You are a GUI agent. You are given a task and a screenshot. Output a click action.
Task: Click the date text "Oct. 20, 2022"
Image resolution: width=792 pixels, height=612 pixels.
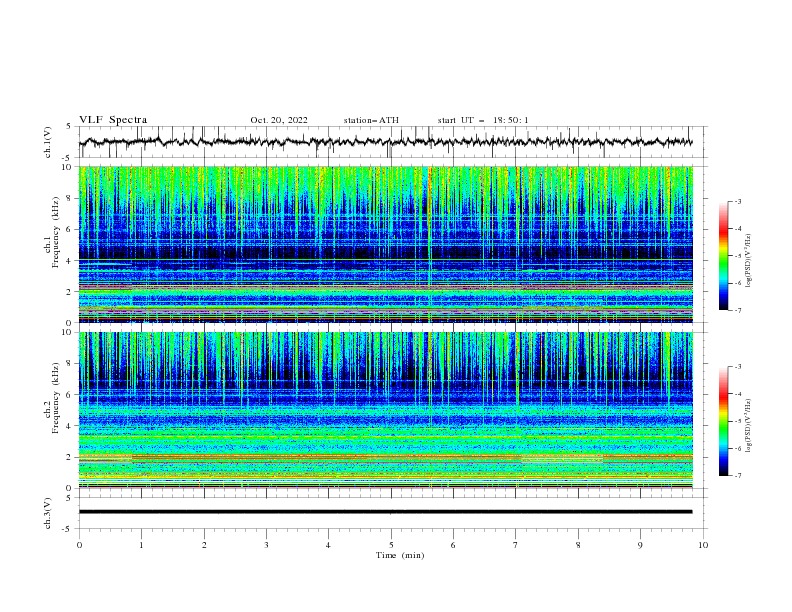click(279, 120)
